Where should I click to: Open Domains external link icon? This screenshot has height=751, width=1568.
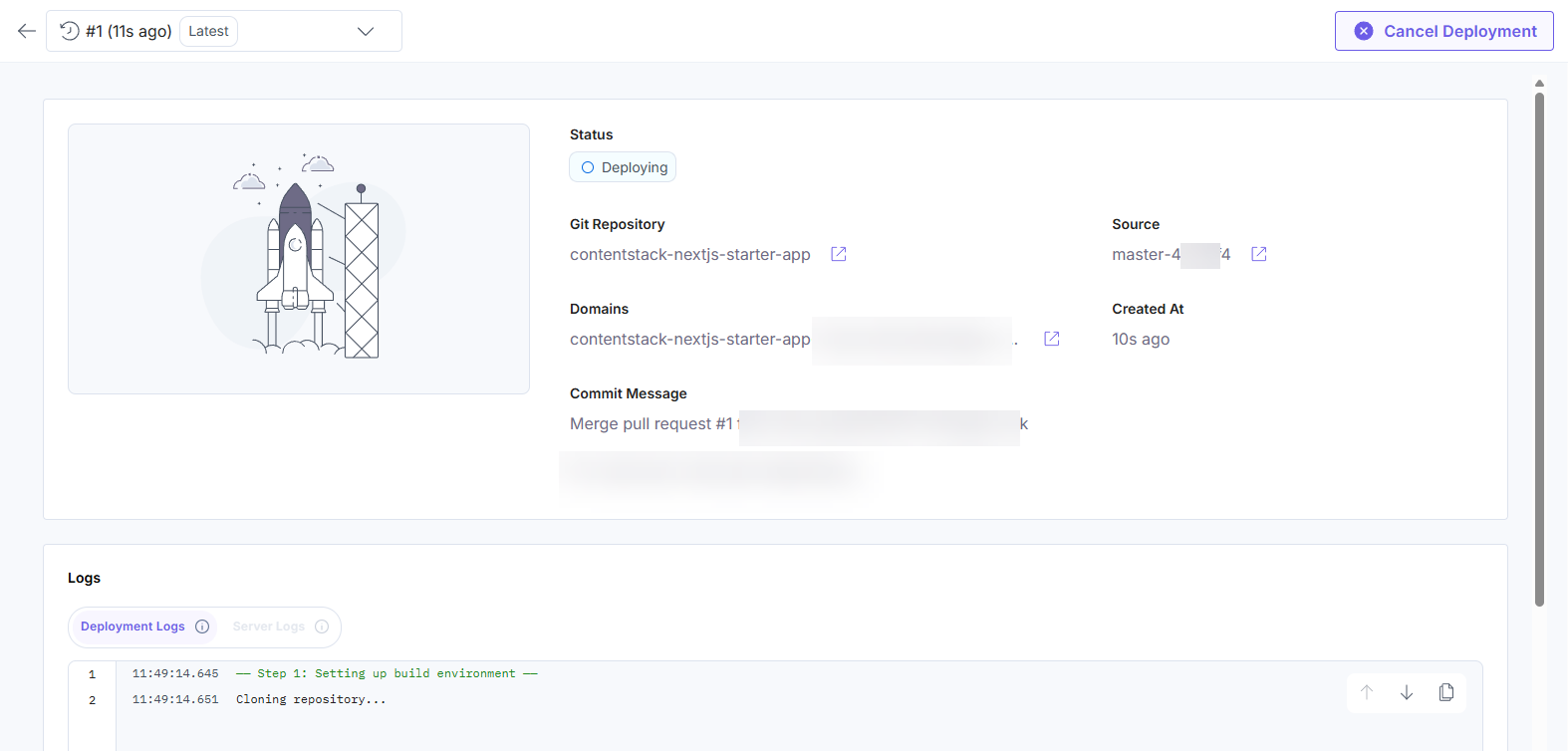tap(1051, 339)
